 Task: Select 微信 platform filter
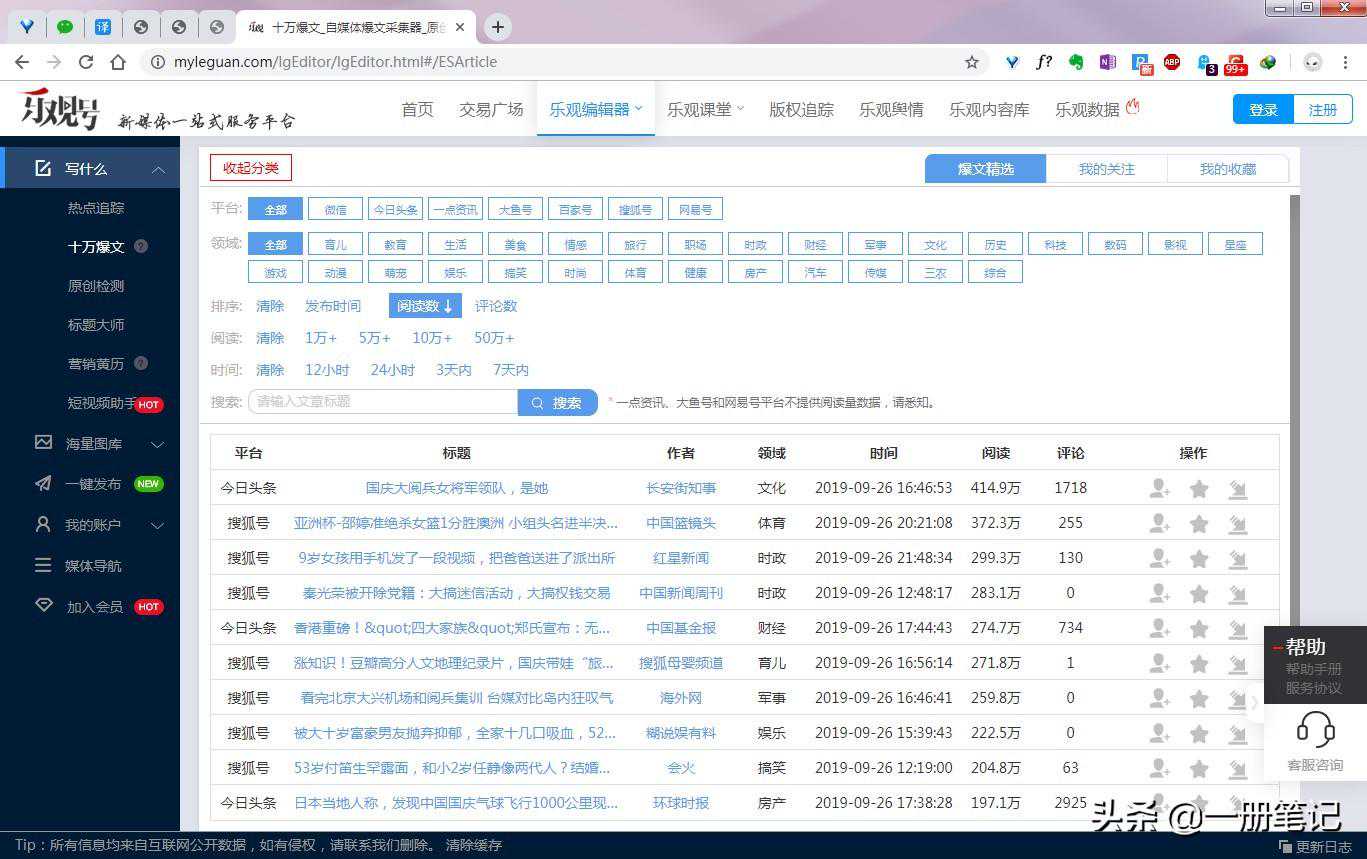[x=335, y=209]
